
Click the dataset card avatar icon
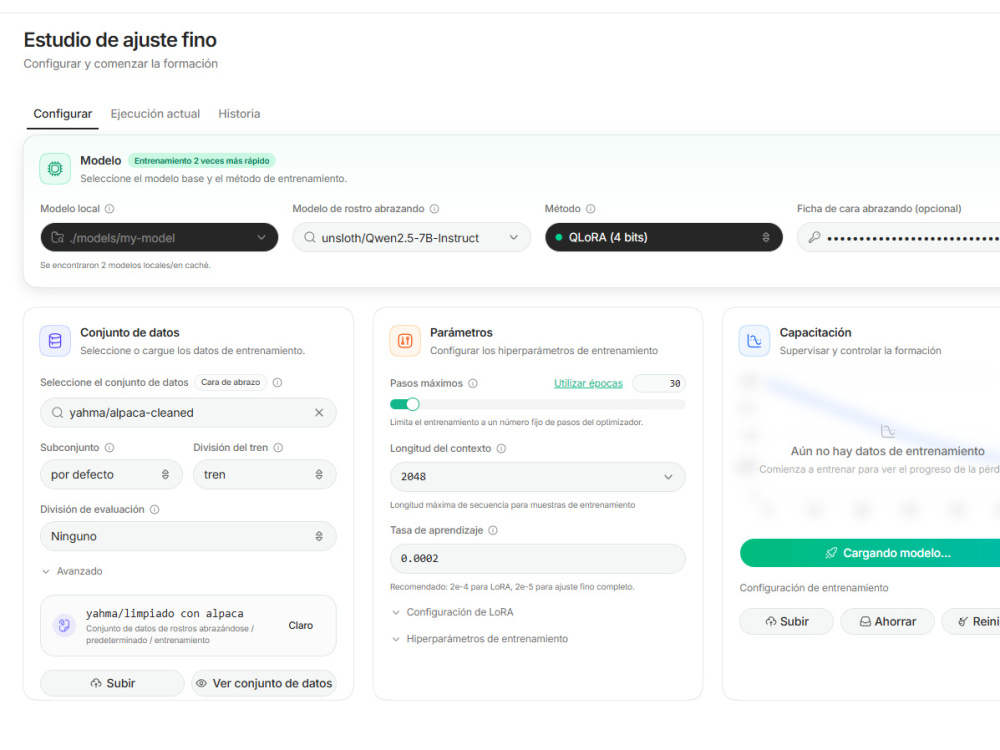click(64, 625)
